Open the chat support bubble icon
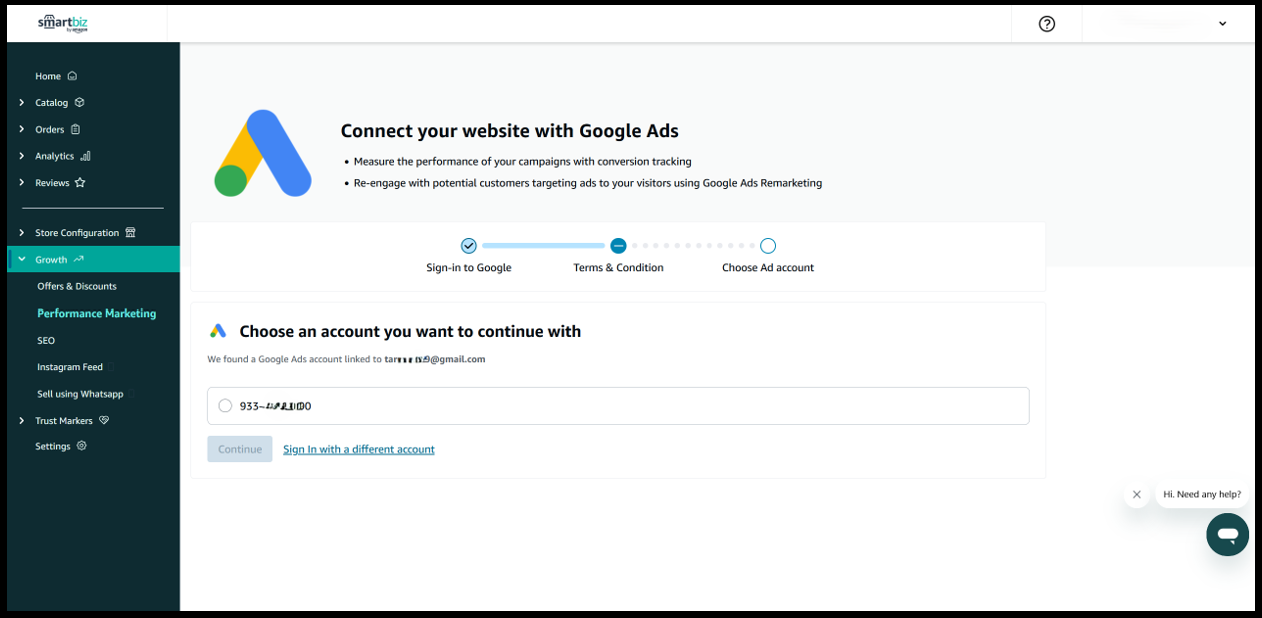The height and width of the screenshot is (618, 1262). click(1227, 535)
